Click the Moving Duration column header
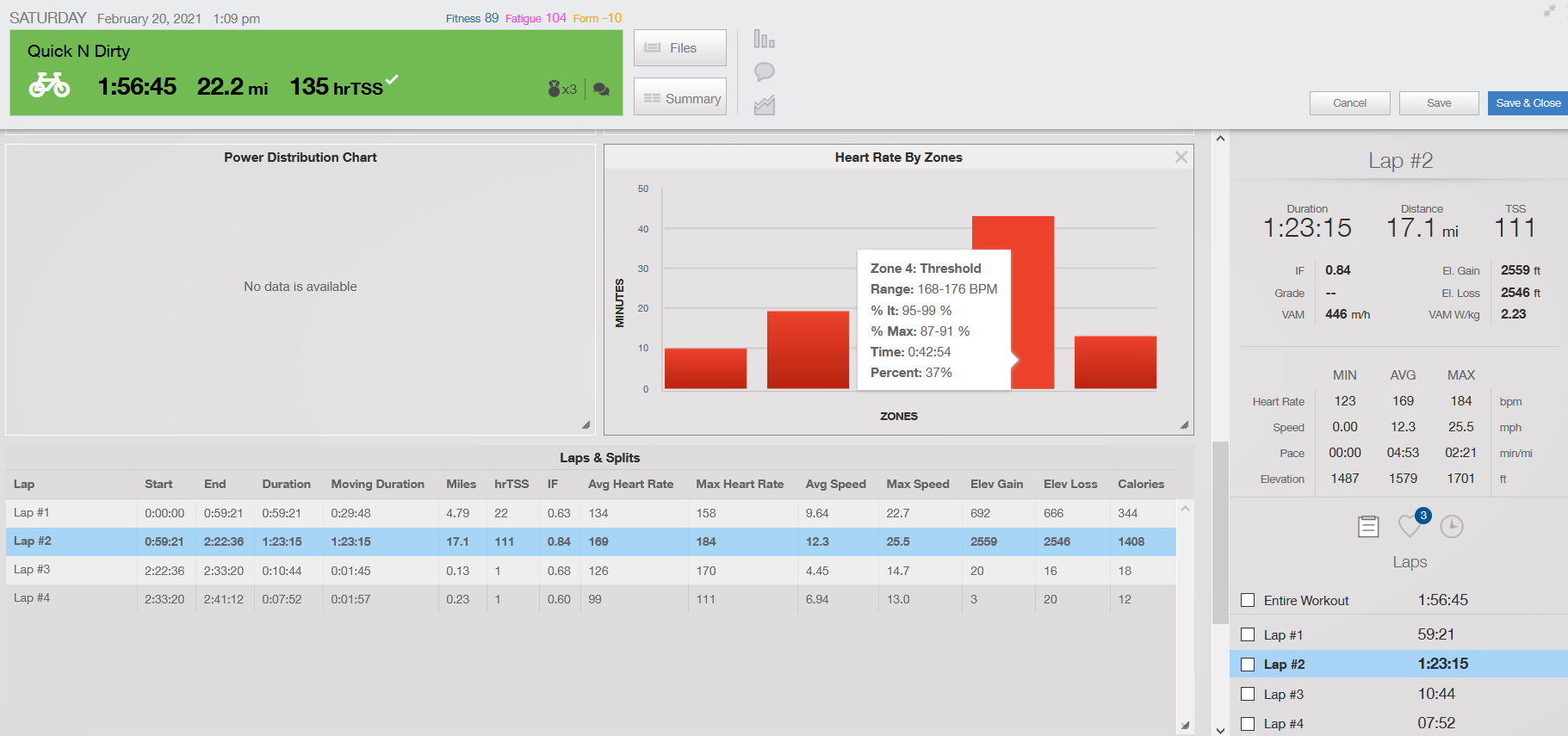The width and height of the screenshot is (1568, 736). pyautogui.click(x=377, y=484)
